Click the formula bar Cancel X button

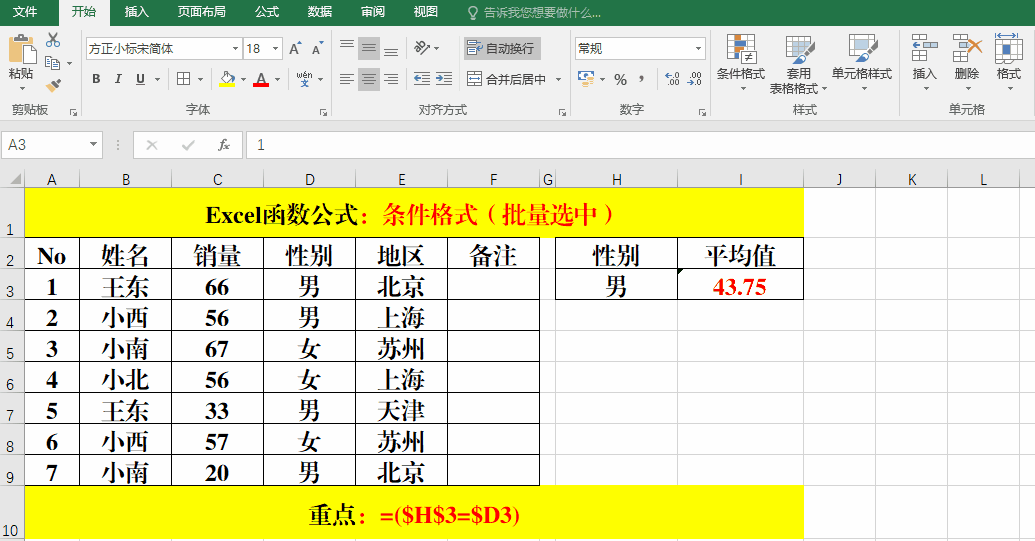(152, 145)
